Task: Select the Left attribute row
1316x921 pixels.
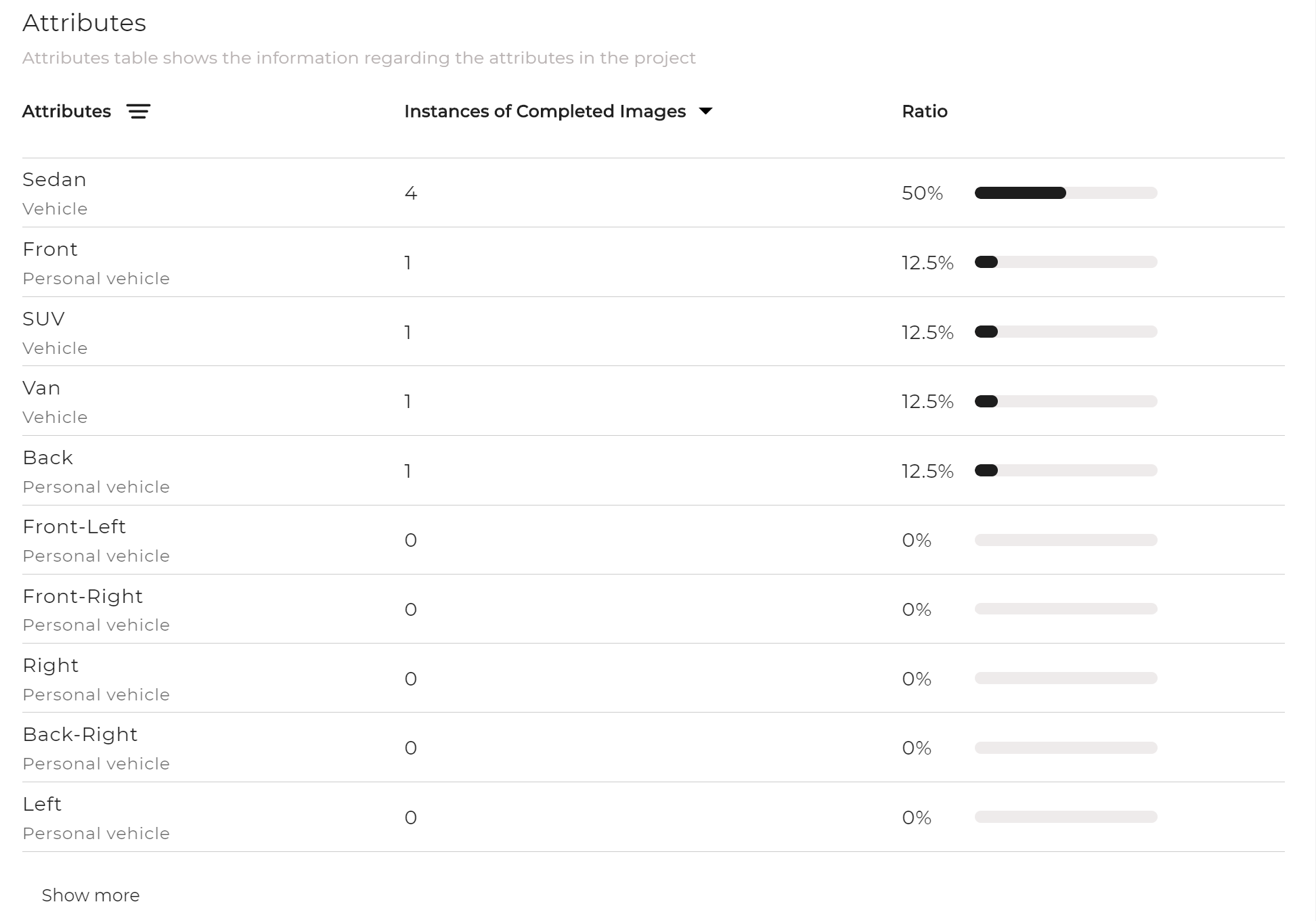Action: tap(653, 817)
